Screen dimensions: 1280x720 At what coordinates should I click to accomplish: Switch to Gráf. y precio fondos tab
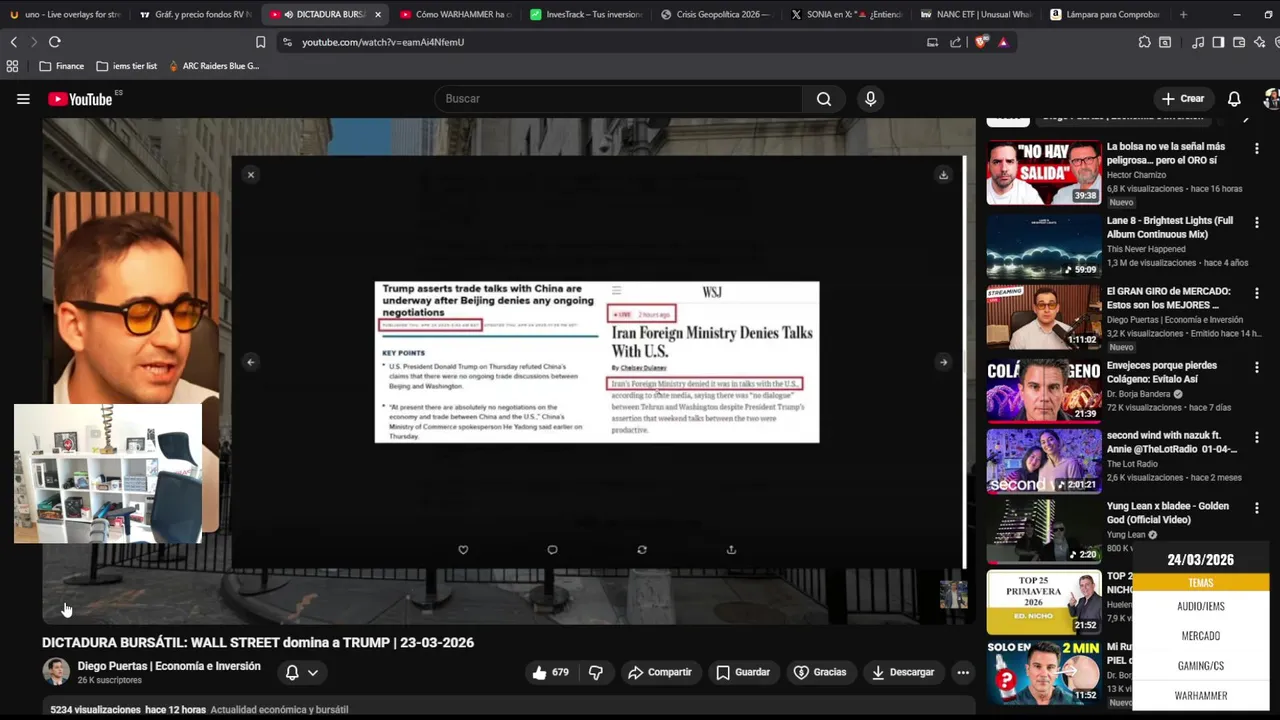pyautogui.click(x=195, y=15)
